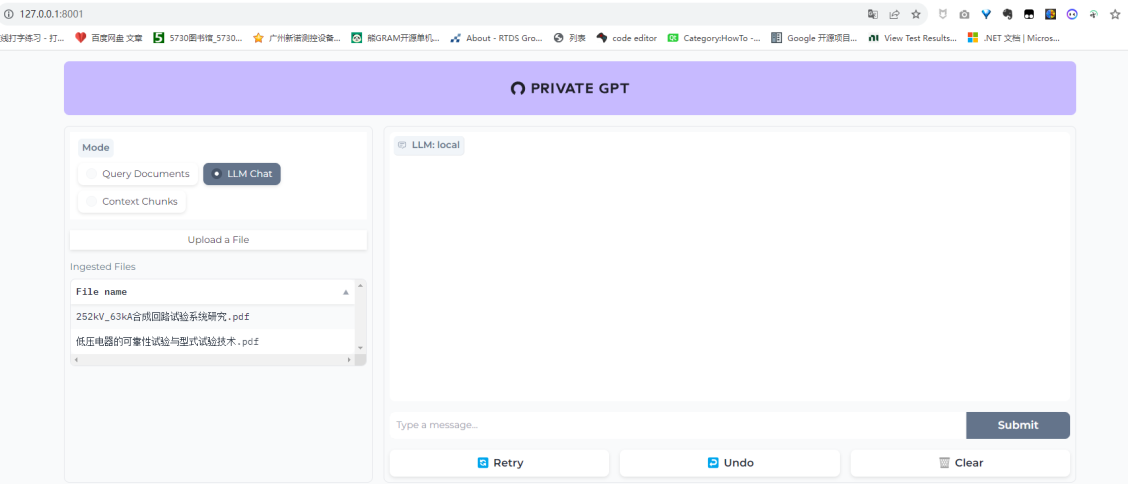The height and width of the screenshot is (484, 1128).
Task: Bookmark this page with the star icon
Action: coord(916,14)
